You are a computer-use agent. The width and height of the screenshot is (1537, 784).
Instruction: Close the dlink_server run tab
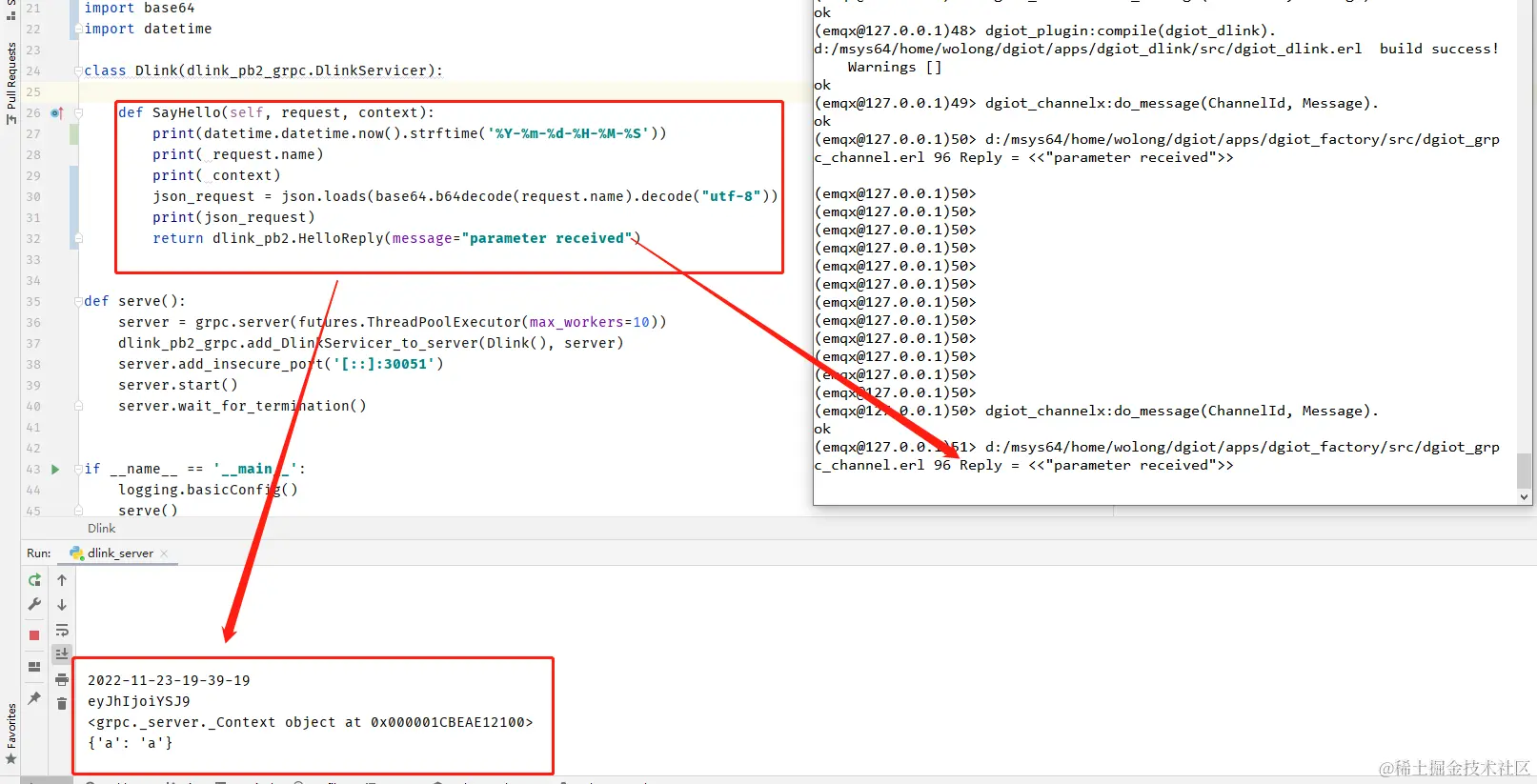[x=164, y=553]
